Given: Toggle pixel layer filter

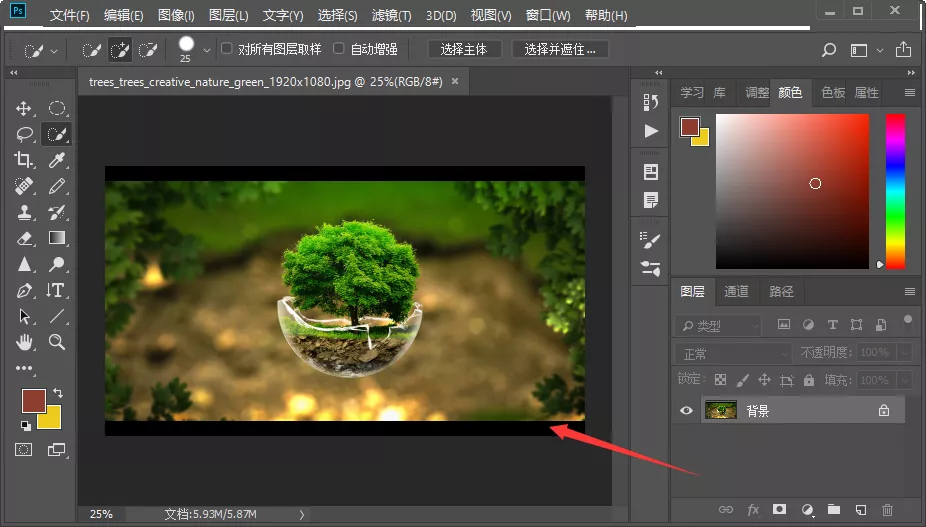Looking at the screenshot, I should click(x=784, y=324).
